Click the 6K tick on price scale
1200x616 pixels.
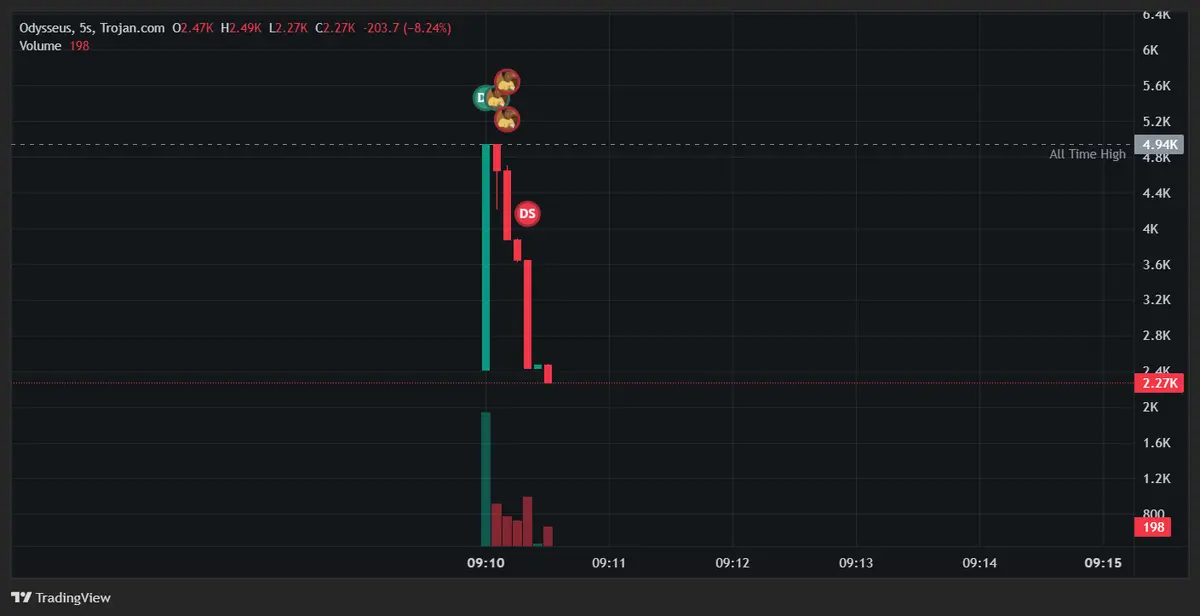pyautogui.click(x=1150, y=50)
